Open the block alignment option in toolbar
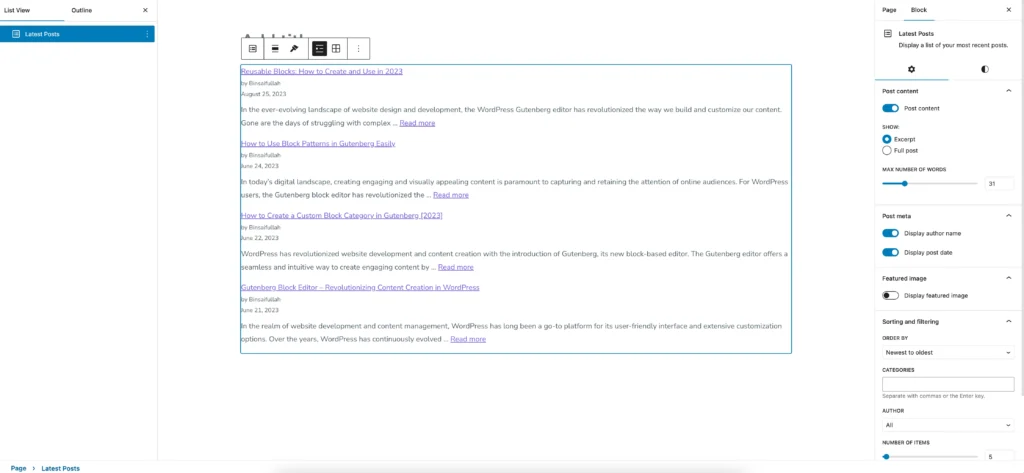The height and width of the screenshot is (473, 1024). (x=275, y=48)
